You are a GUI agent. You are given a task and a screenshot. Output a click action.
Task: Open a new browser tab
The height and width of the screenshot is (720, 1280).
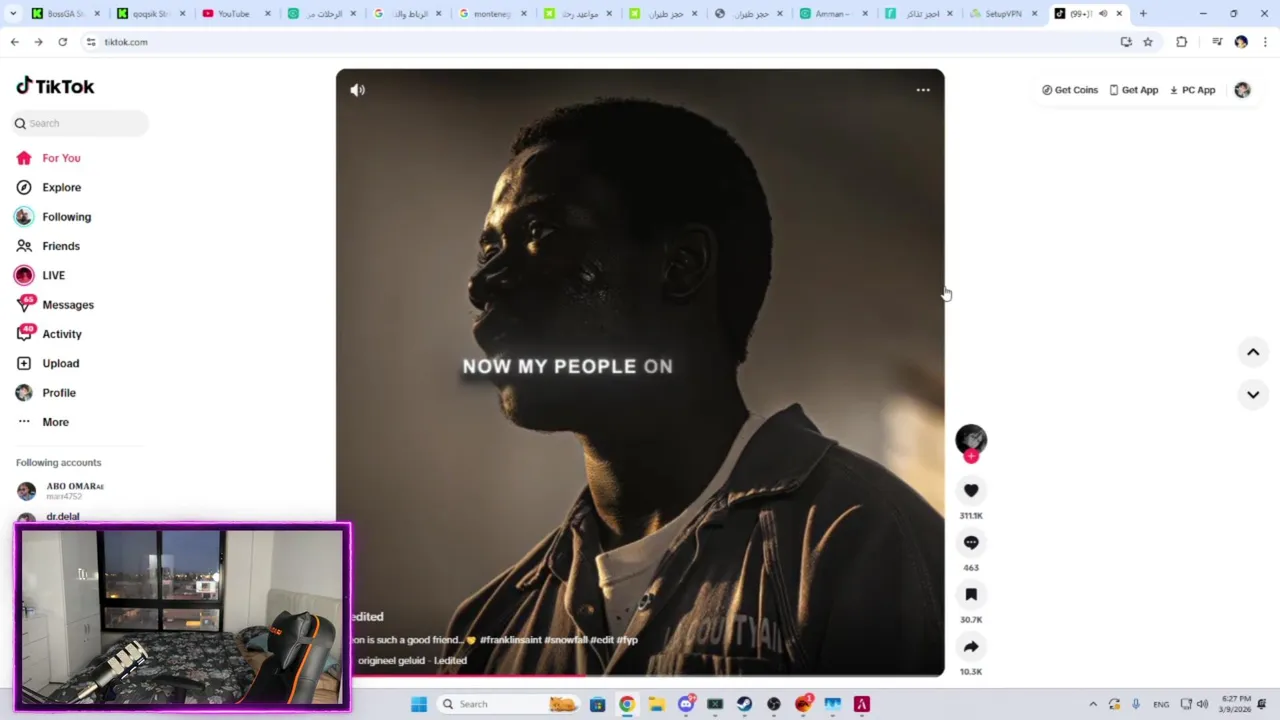pos(1143,14)
